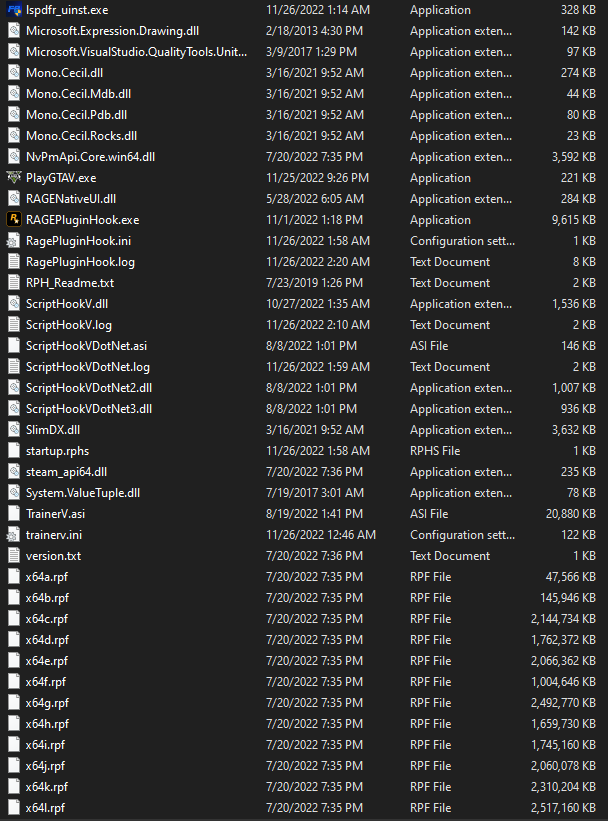Select the x64i.rpf file name
This screenshot has width=608, height=821.
pos(46,745)
